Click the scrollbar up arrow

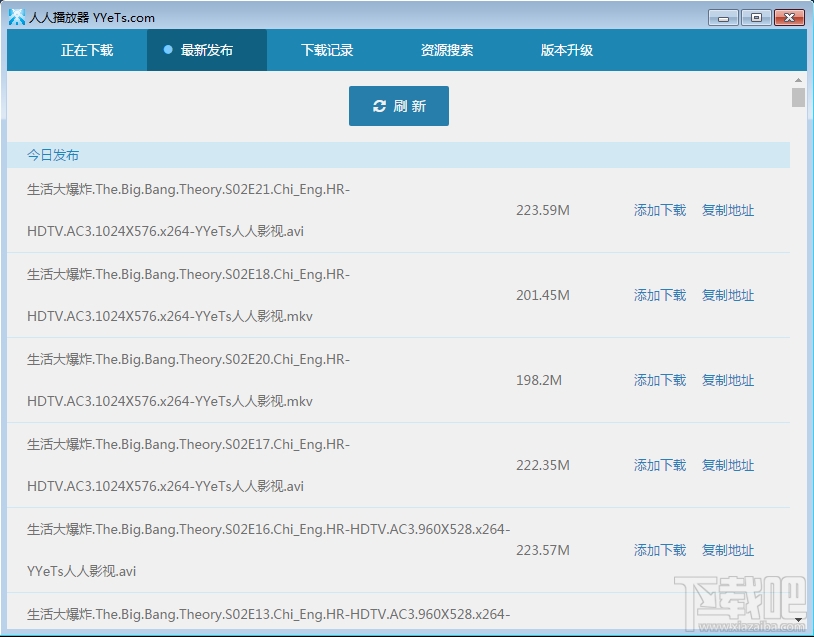tap(798, 80)
